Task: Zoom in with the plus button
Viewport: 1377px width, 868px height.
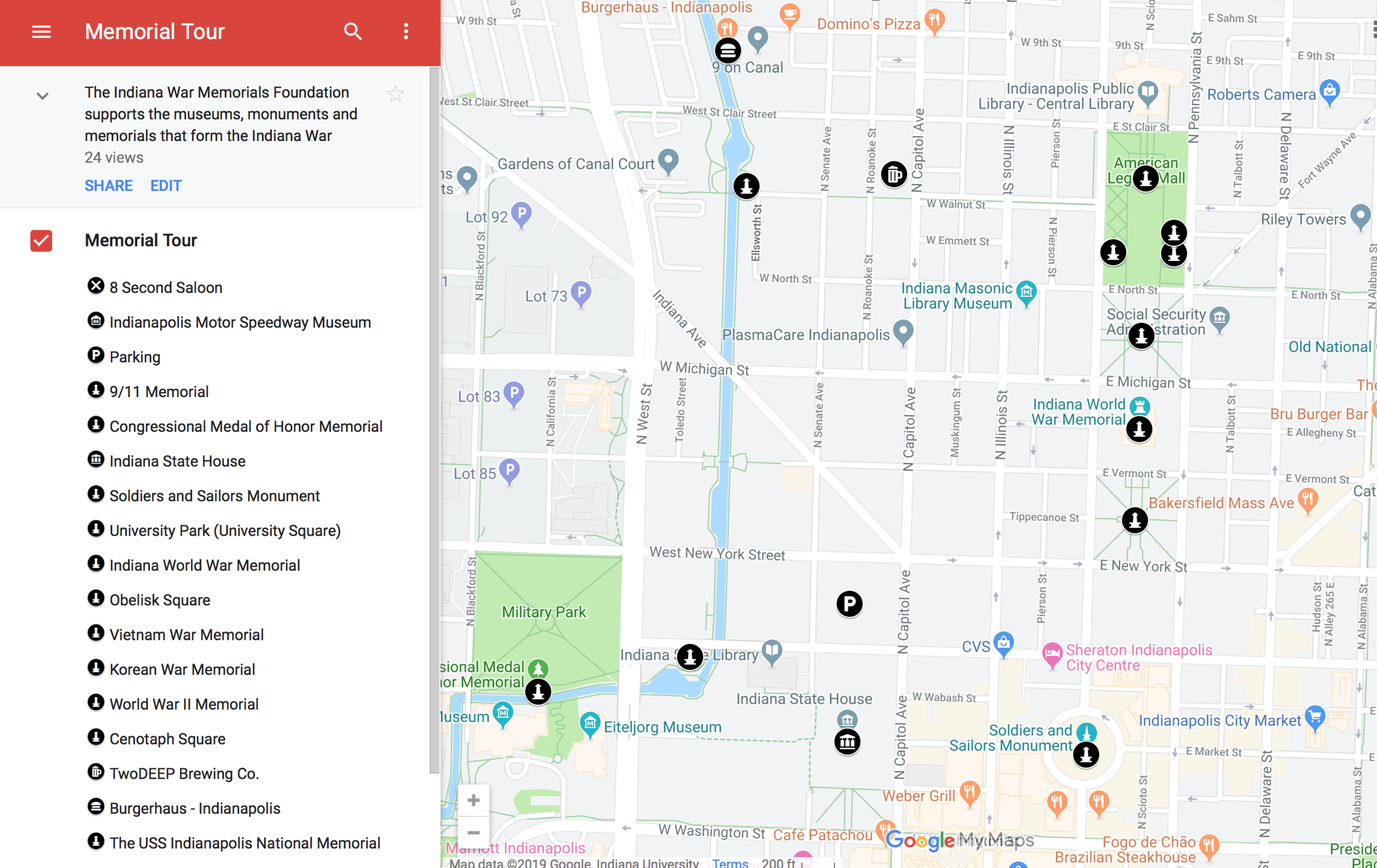Action: [x=474, y=800]
